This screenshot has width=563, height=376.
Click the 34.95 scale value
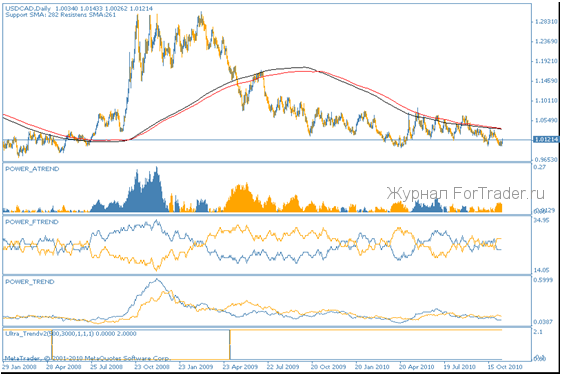[x=541, y=221]
